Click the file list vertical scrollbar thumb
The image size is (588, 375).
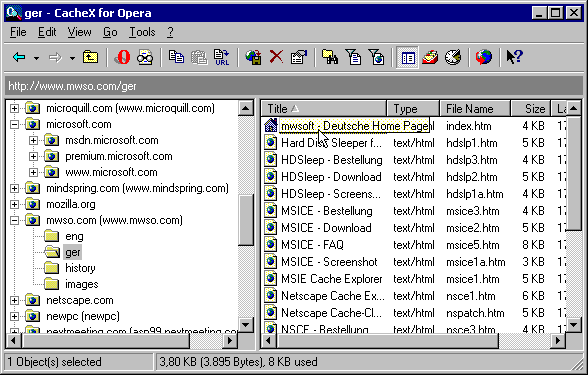[574, 173]
